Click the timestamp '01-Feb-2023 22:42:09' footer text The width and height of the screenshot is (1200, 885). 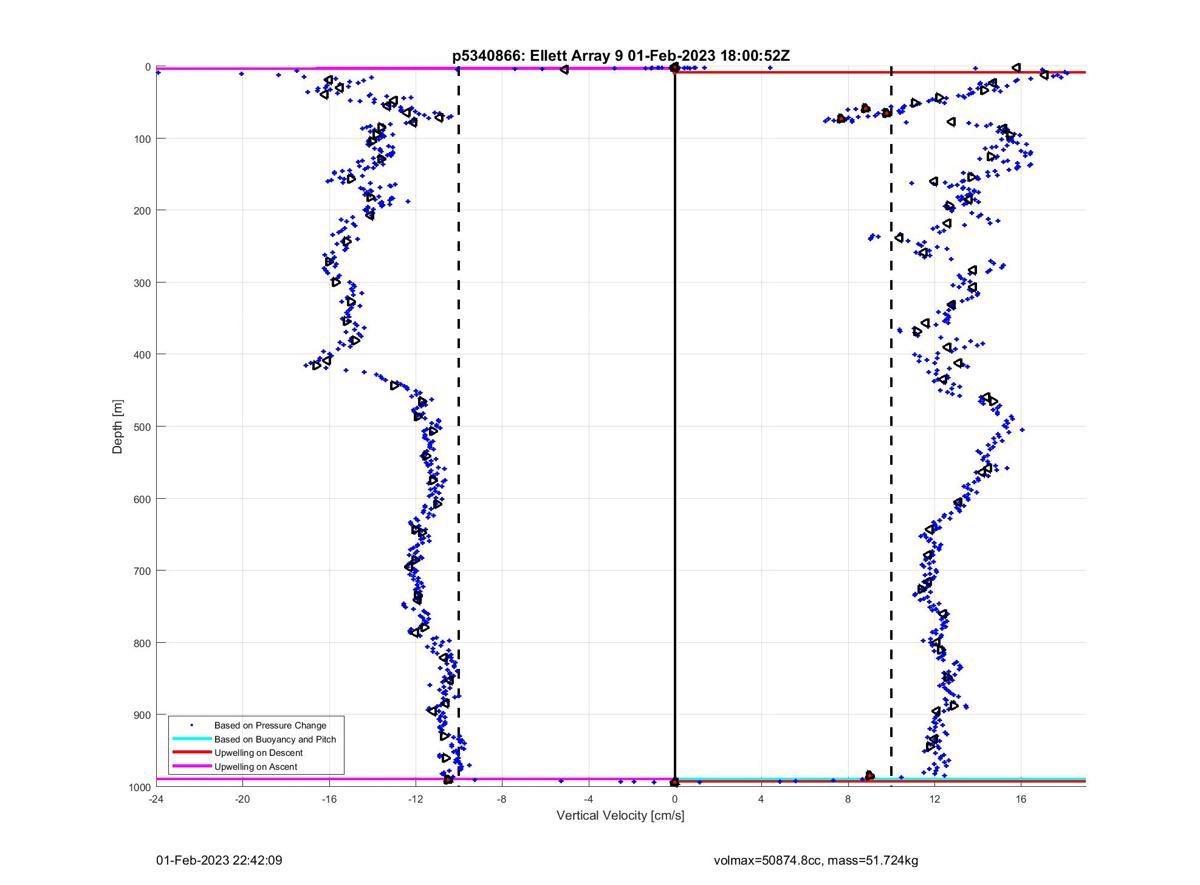(x=219, y=860)
